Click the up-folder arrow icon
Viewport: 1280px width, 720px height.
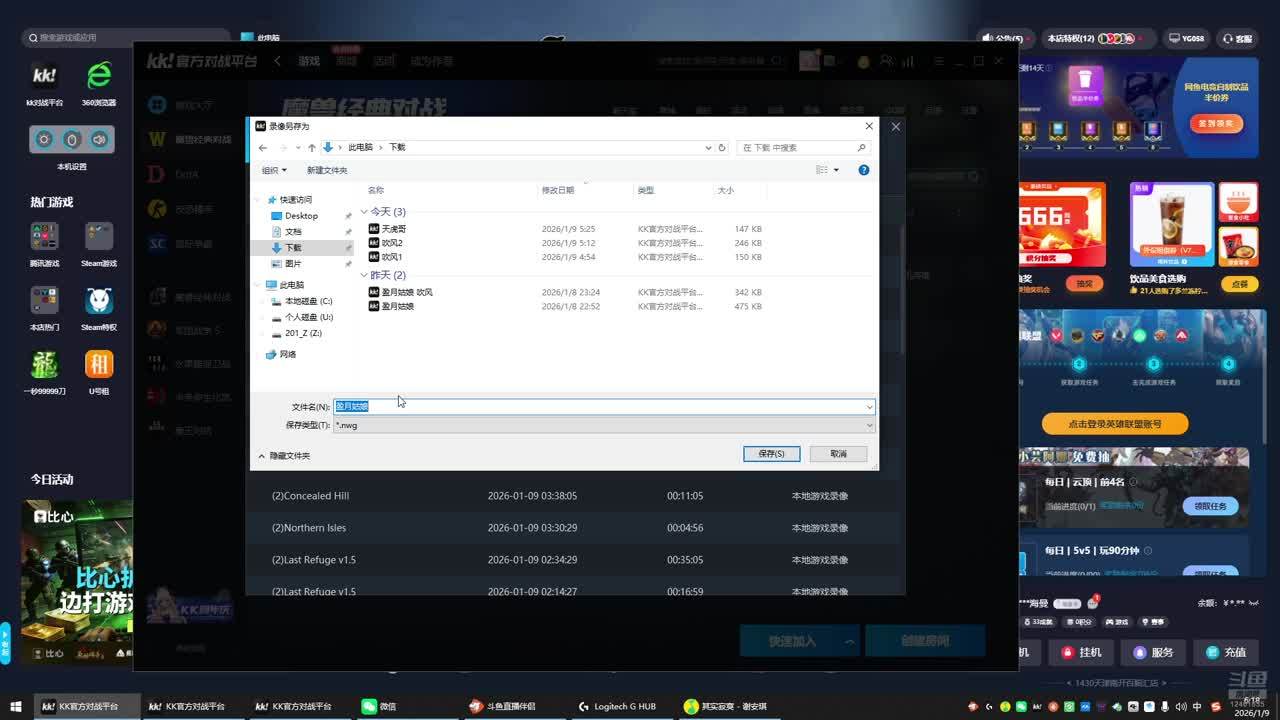coord(311,148)
